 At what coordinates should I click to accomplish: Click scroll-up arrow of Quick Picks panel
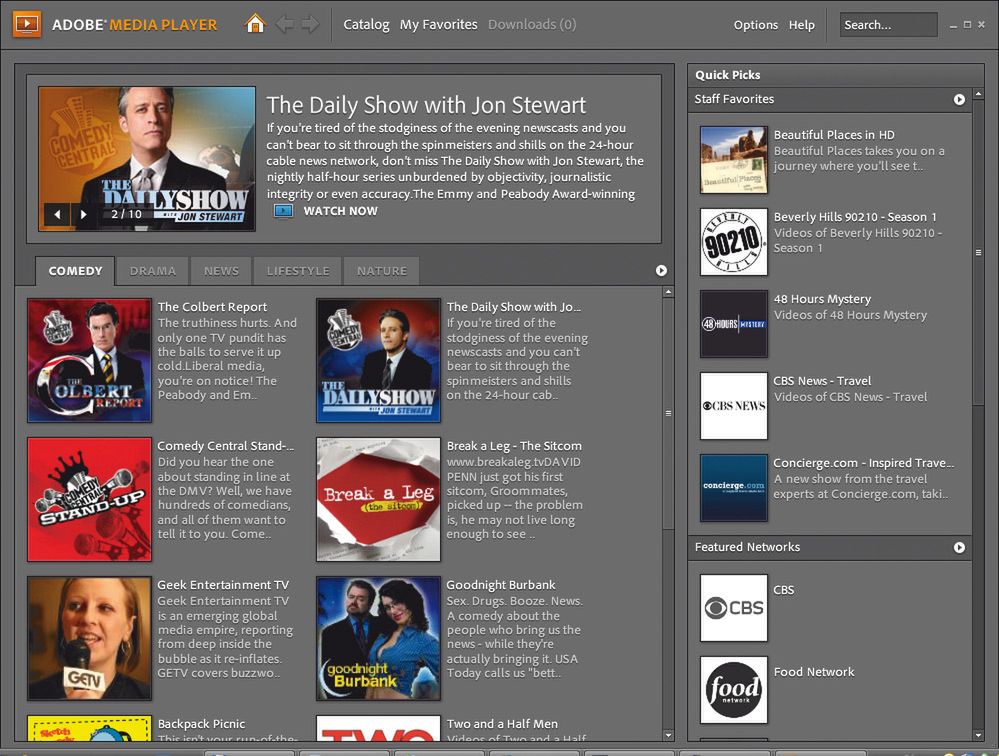pyautogui.click(x=978, y=94)
